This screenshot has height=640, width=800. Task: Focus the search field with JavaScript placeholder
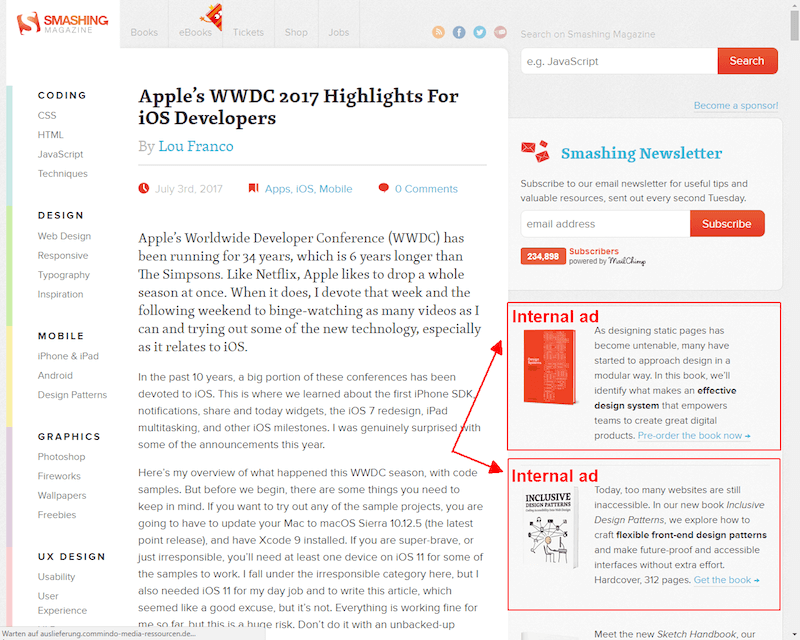pyautogui.click(x=619, y=61)
